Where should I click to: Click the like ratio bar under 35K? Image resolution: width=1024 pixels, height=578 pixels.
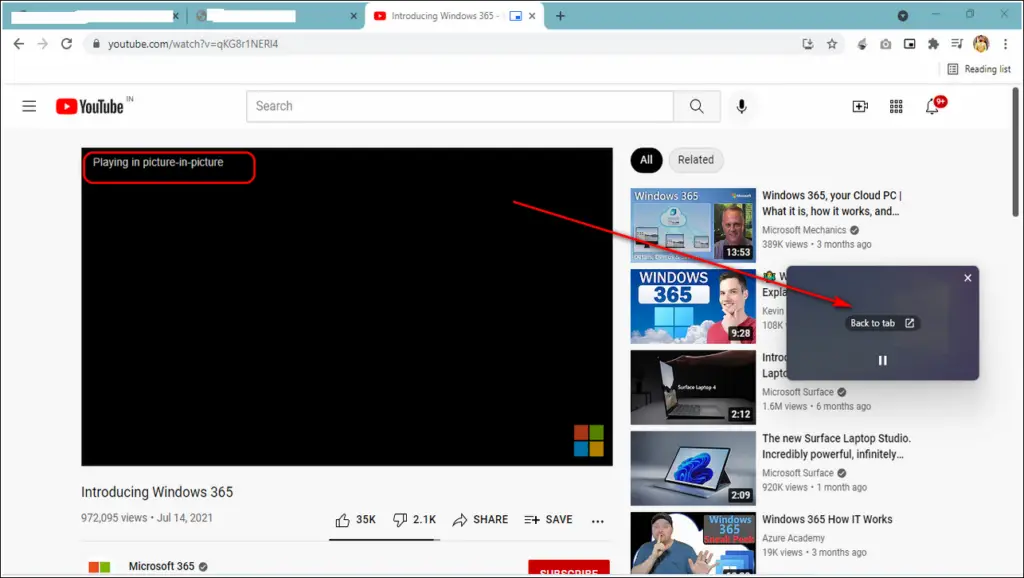384,539
